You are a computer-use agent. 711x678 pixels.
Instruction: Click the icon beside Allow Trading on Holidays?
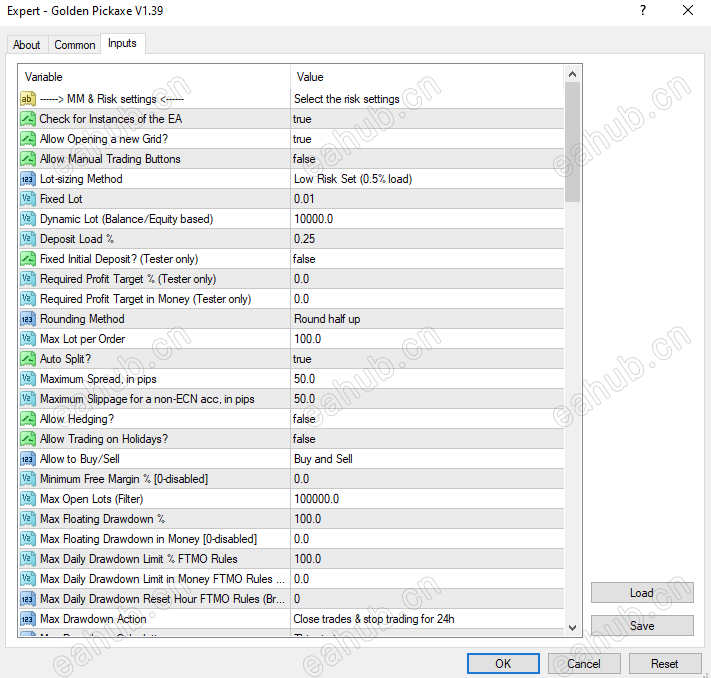point(28,439)
